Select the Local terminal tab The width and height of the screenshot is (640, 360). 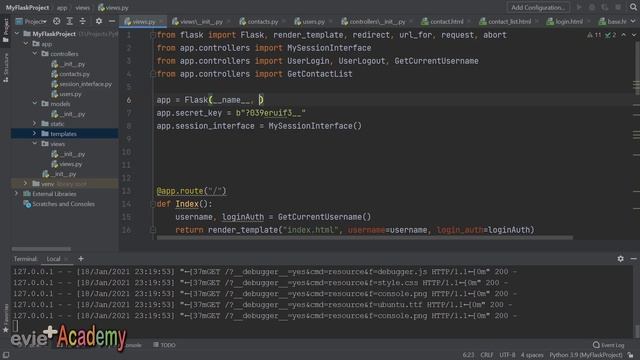(53, 259)
